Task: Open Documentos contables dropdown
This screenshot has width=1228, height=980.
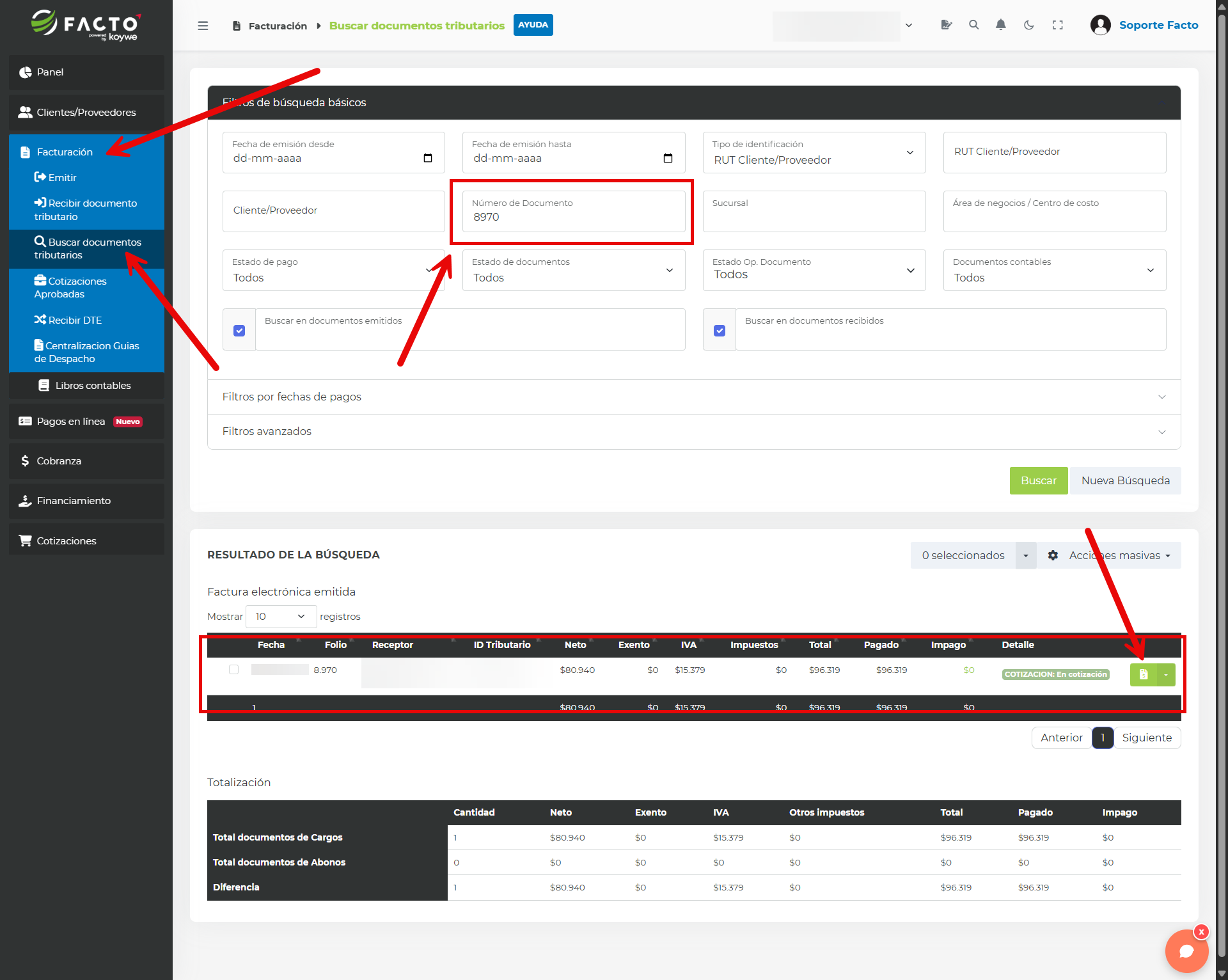Action: (x=1055, y=271)
